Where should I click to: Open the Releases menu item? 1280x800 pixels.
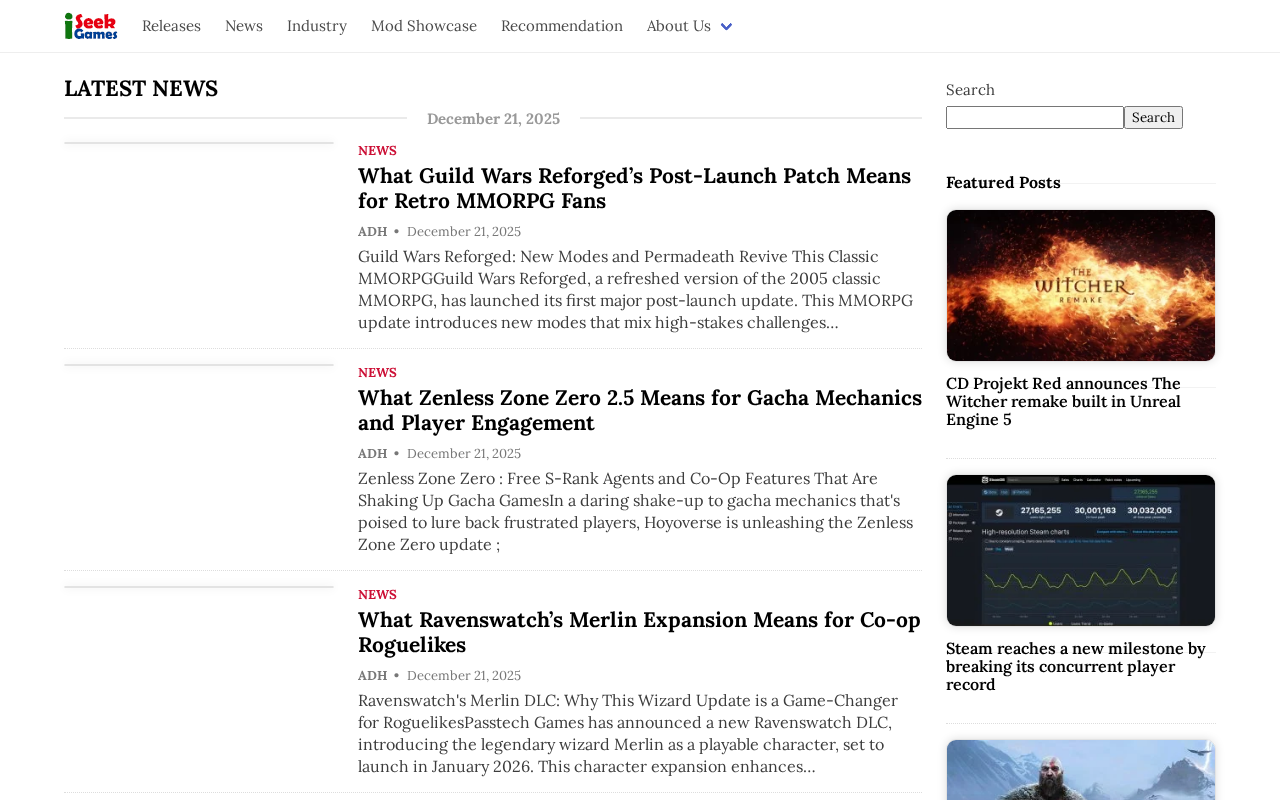coord(171,26)
